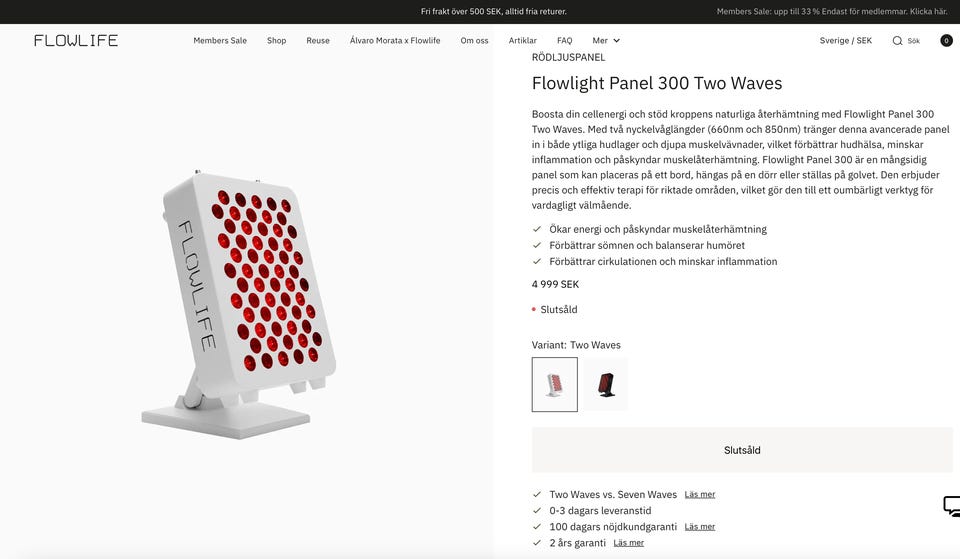Open the Sverige / SEK country selector
The image size is (960, 559).
(x=846, y=41)
